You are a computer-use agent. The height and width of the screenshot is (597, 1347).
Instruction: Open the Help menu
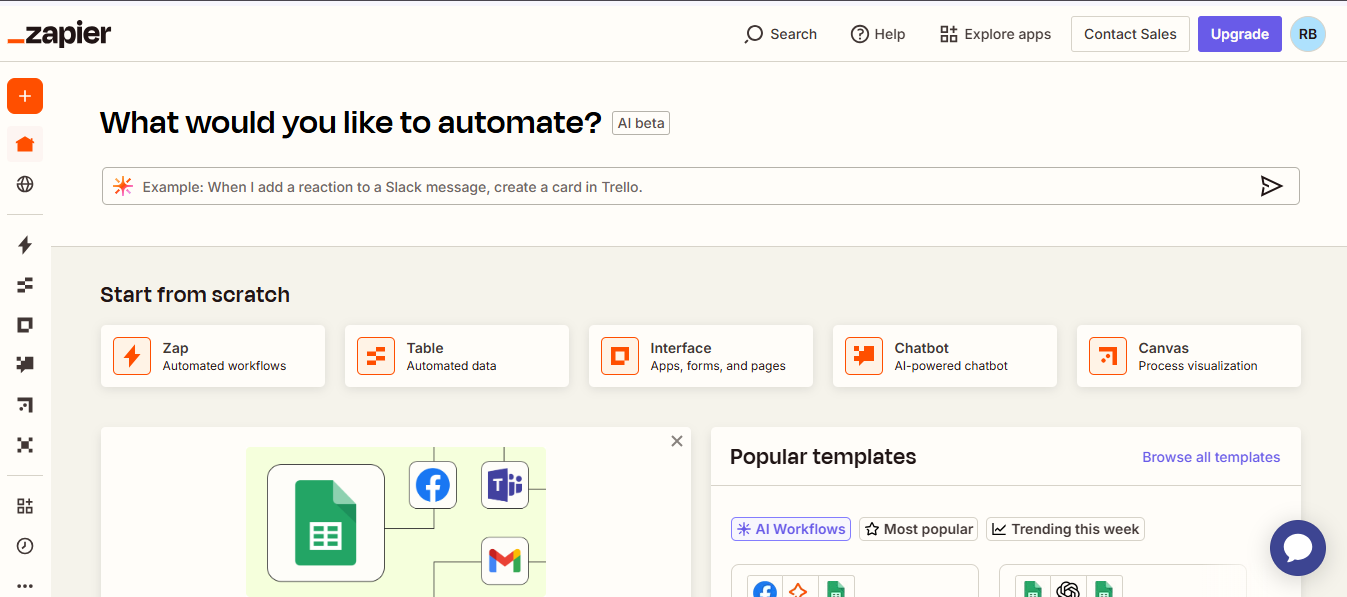coord(878,34)
